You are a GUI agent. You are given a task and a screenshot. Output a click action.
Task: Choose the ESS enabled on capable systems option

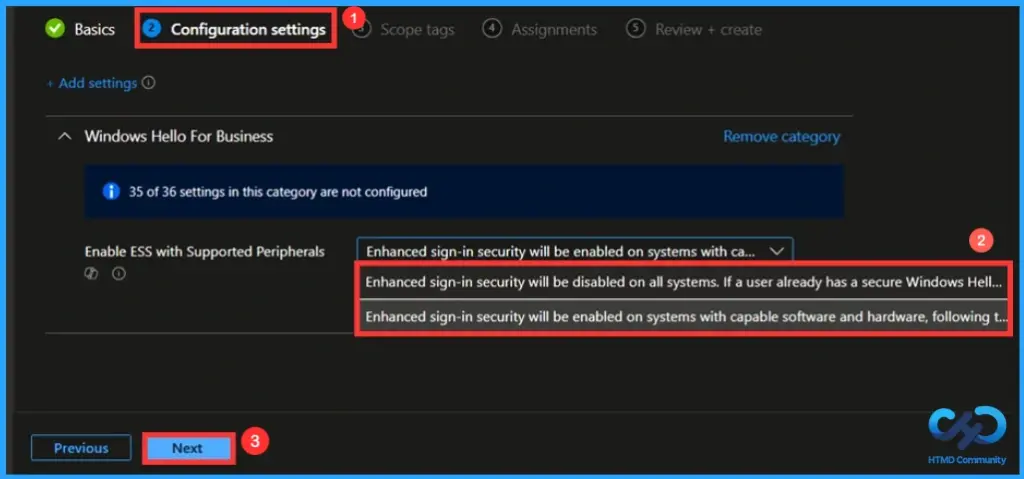(683, 317)
